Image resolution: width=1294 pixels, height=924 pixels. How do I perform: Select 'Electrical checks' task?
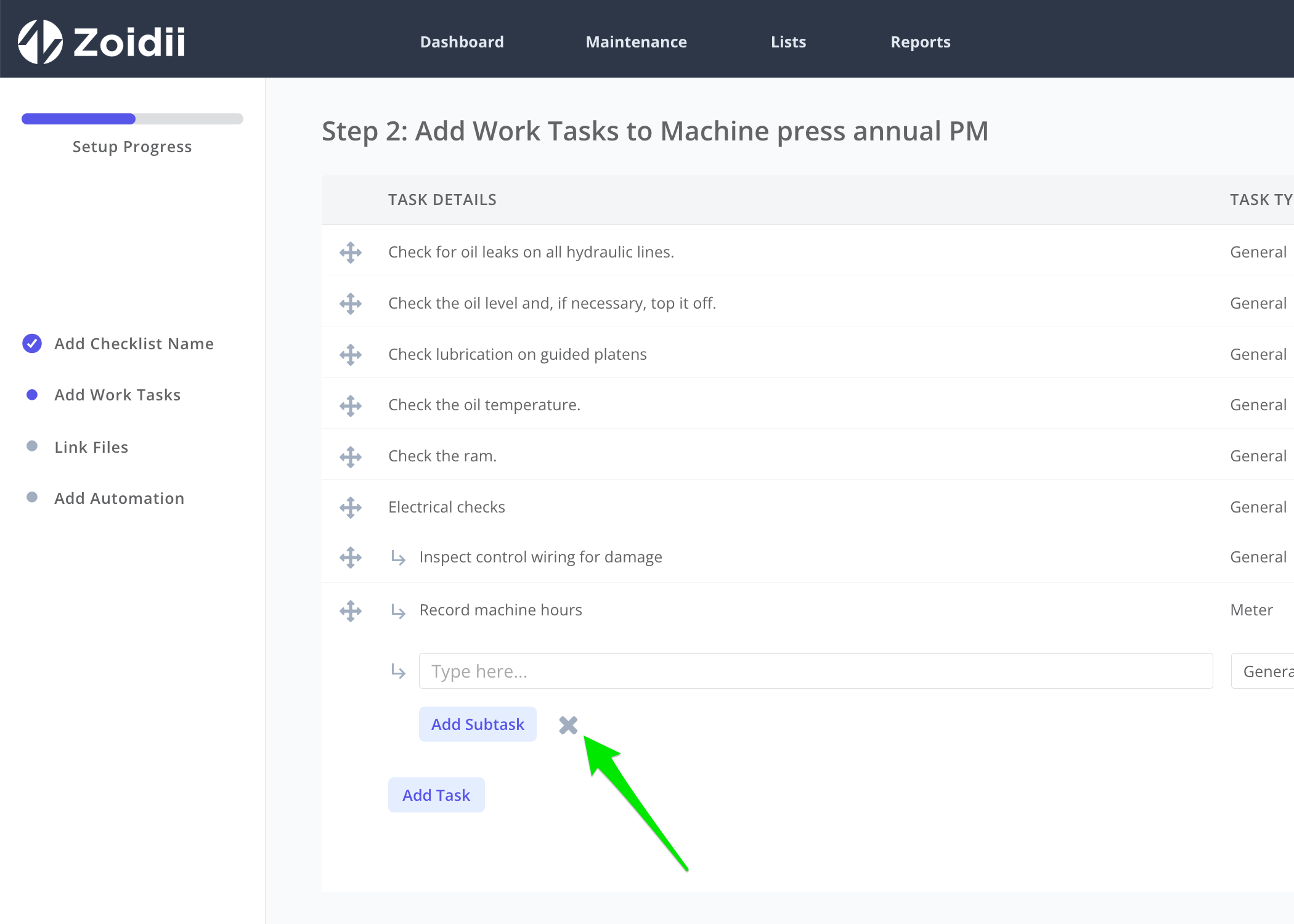[447, 507]
